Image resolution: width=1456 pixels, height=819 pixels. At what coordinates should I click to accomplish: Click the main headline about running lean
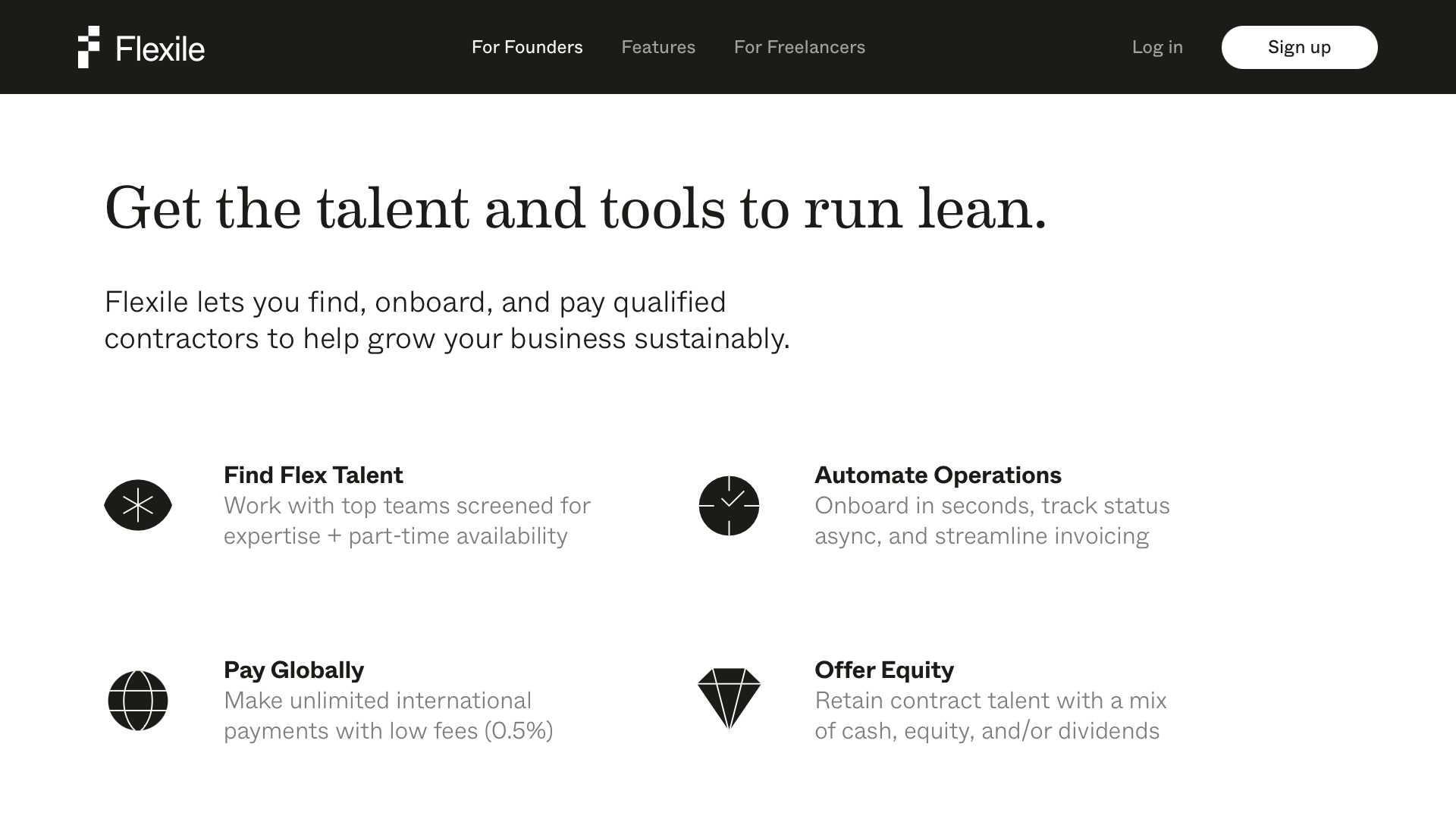click(576, 208)
